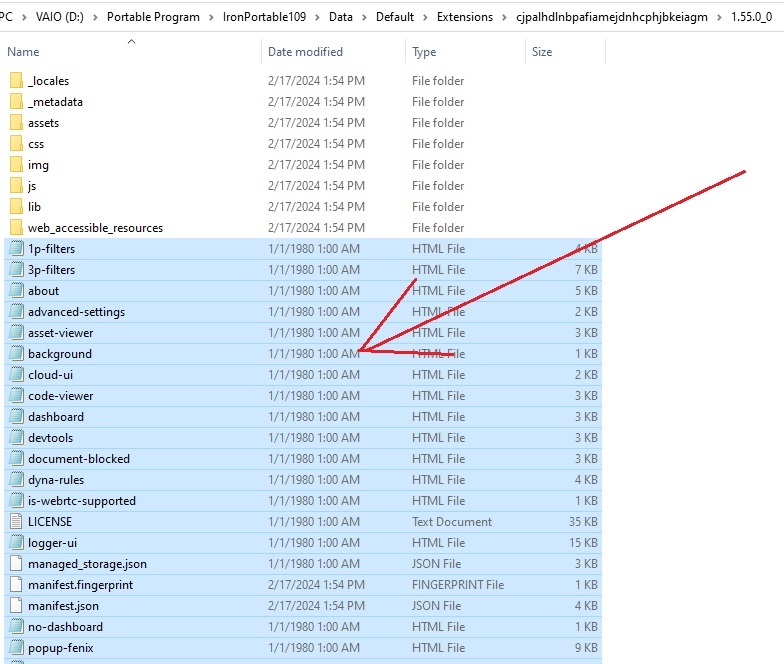Select the document-blocked file name

coord(79,458)
